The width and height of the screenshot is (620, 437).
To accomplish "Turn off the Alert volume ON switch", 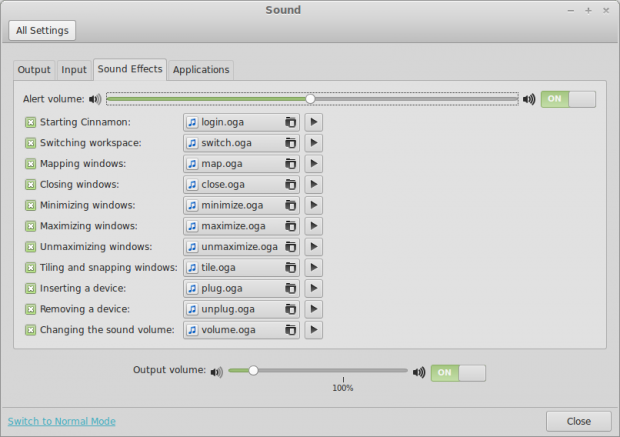I will [568, 99].
